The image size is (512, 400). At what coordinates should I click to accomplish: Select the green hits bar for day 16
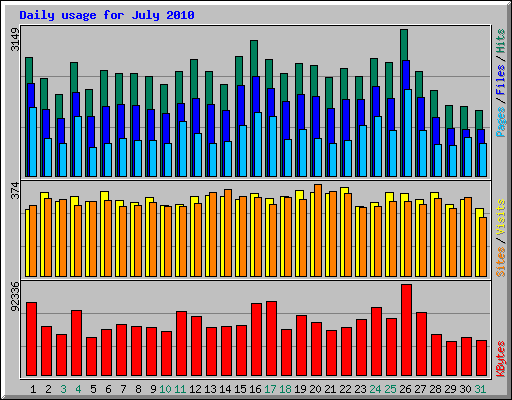254,58
